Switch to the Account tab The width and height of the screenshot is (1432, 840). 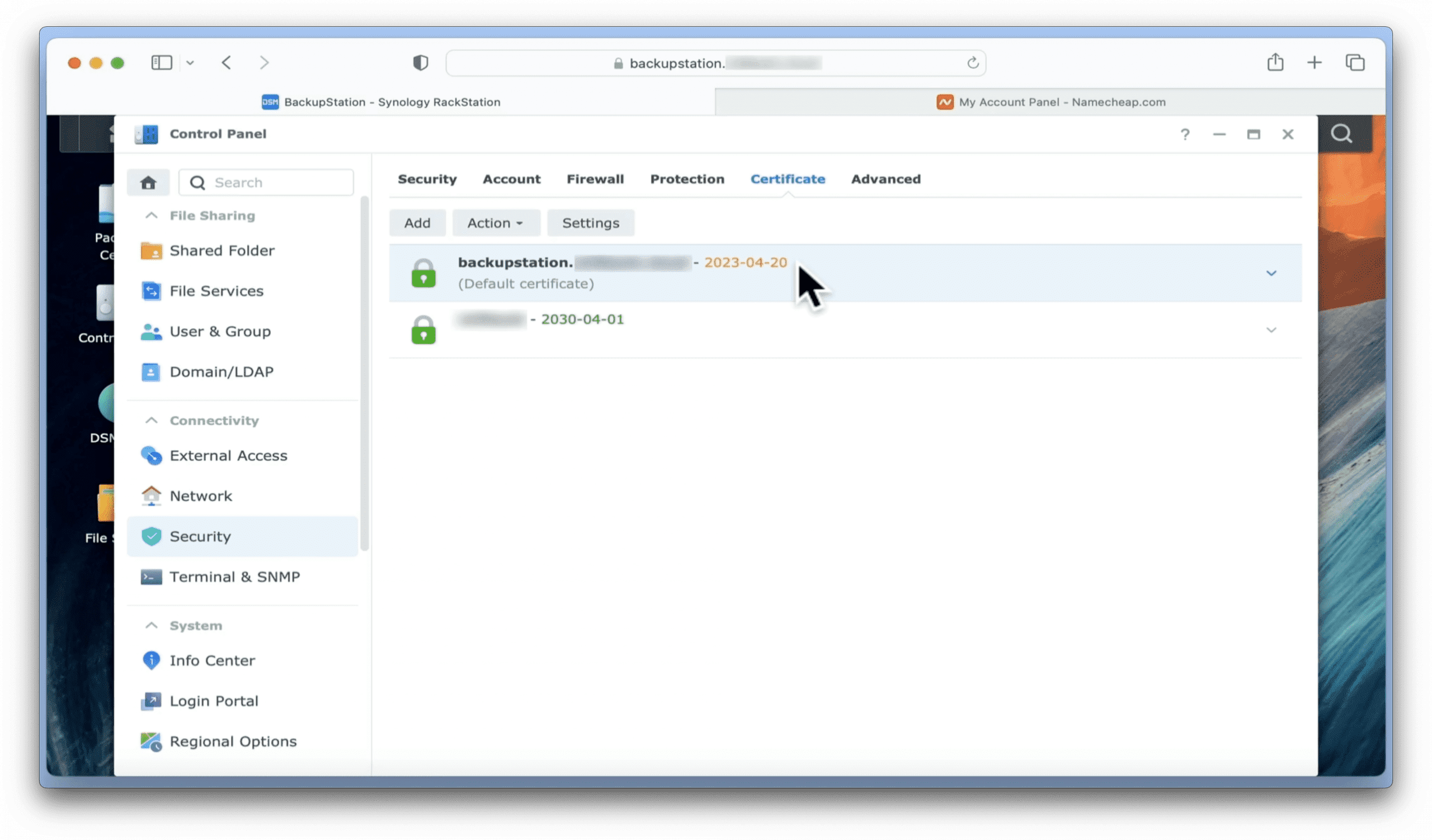511,179
